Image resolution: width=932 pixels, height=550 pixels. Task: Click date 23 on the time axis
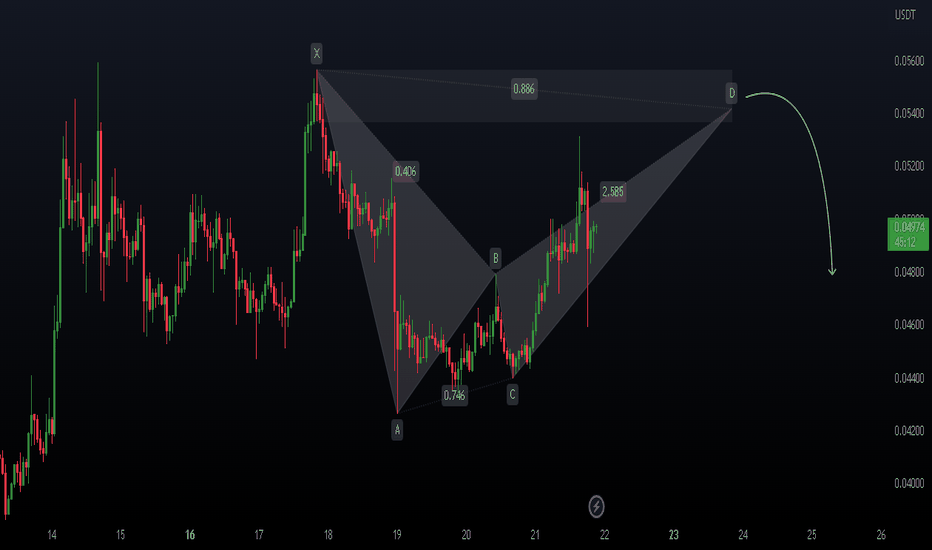pyautogui.click(x=673, y=535)
